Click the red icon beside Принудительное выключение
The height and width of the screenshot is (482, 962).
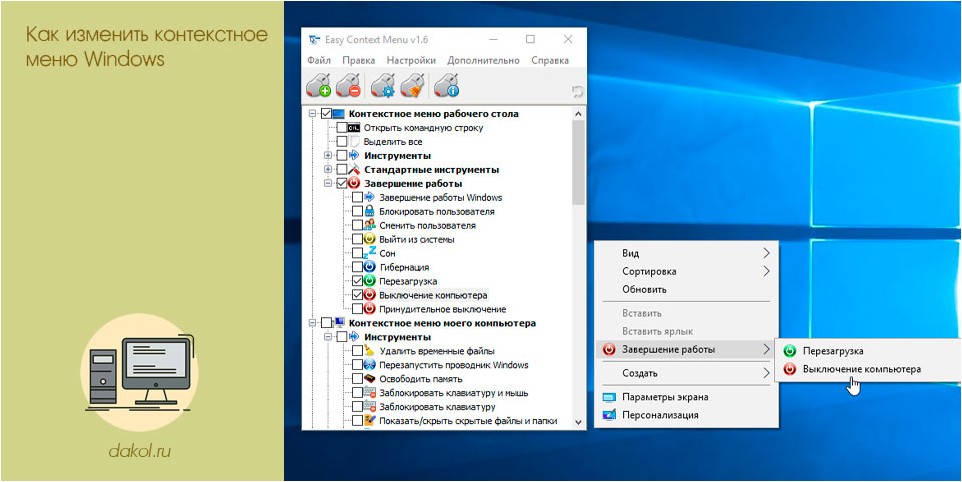369,308
